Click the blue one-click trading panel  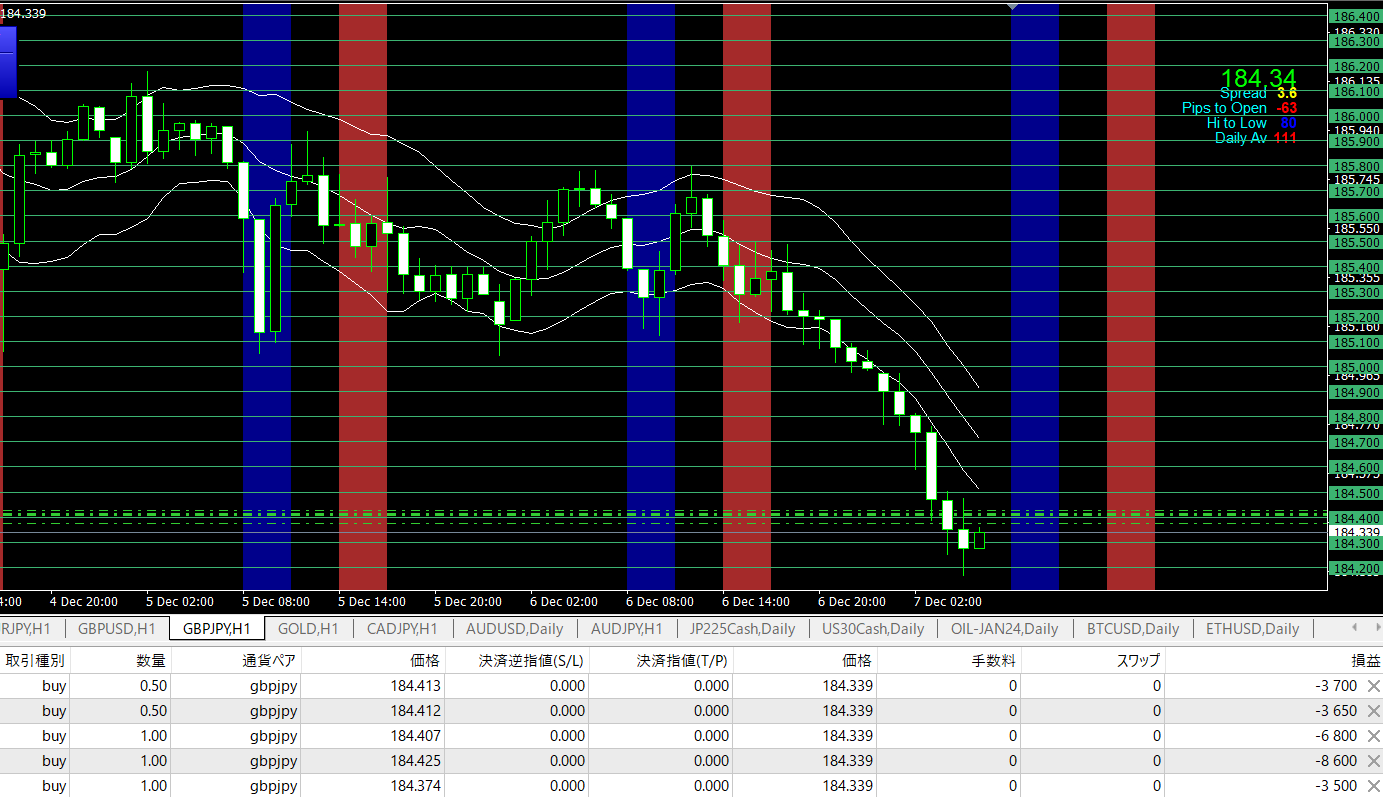[x=8, y=60]
